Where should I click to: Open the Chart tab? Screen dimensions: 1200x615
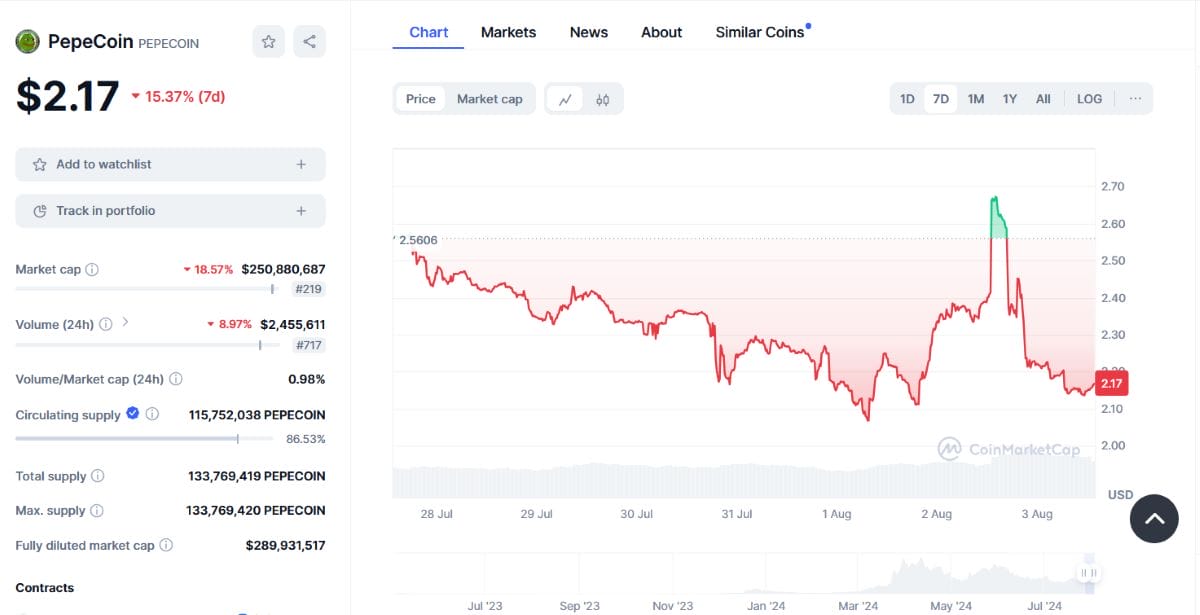(429, 32)
